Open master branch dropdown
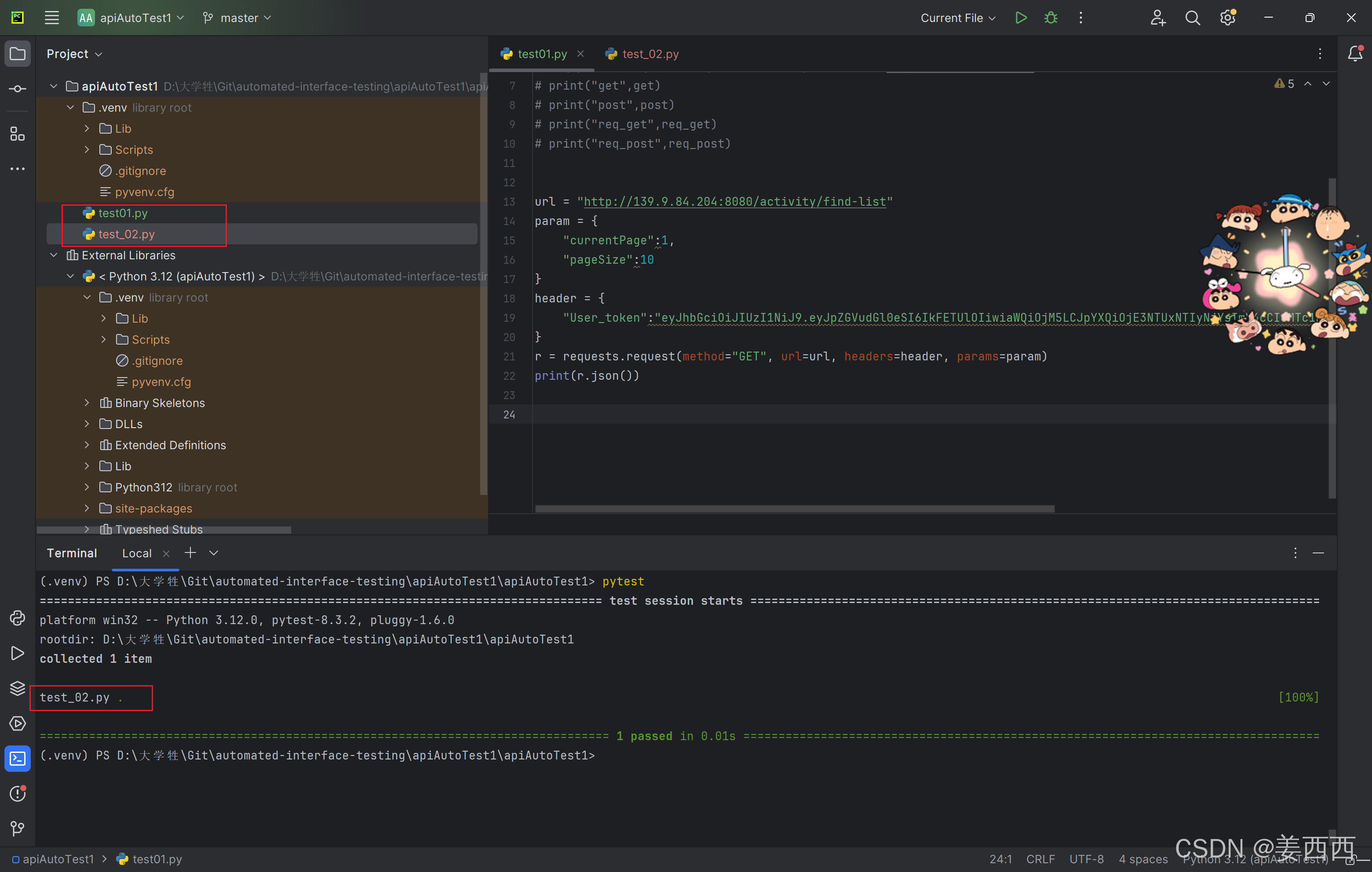This screenshot has width=1372, height=872. (x=237, y=18)
